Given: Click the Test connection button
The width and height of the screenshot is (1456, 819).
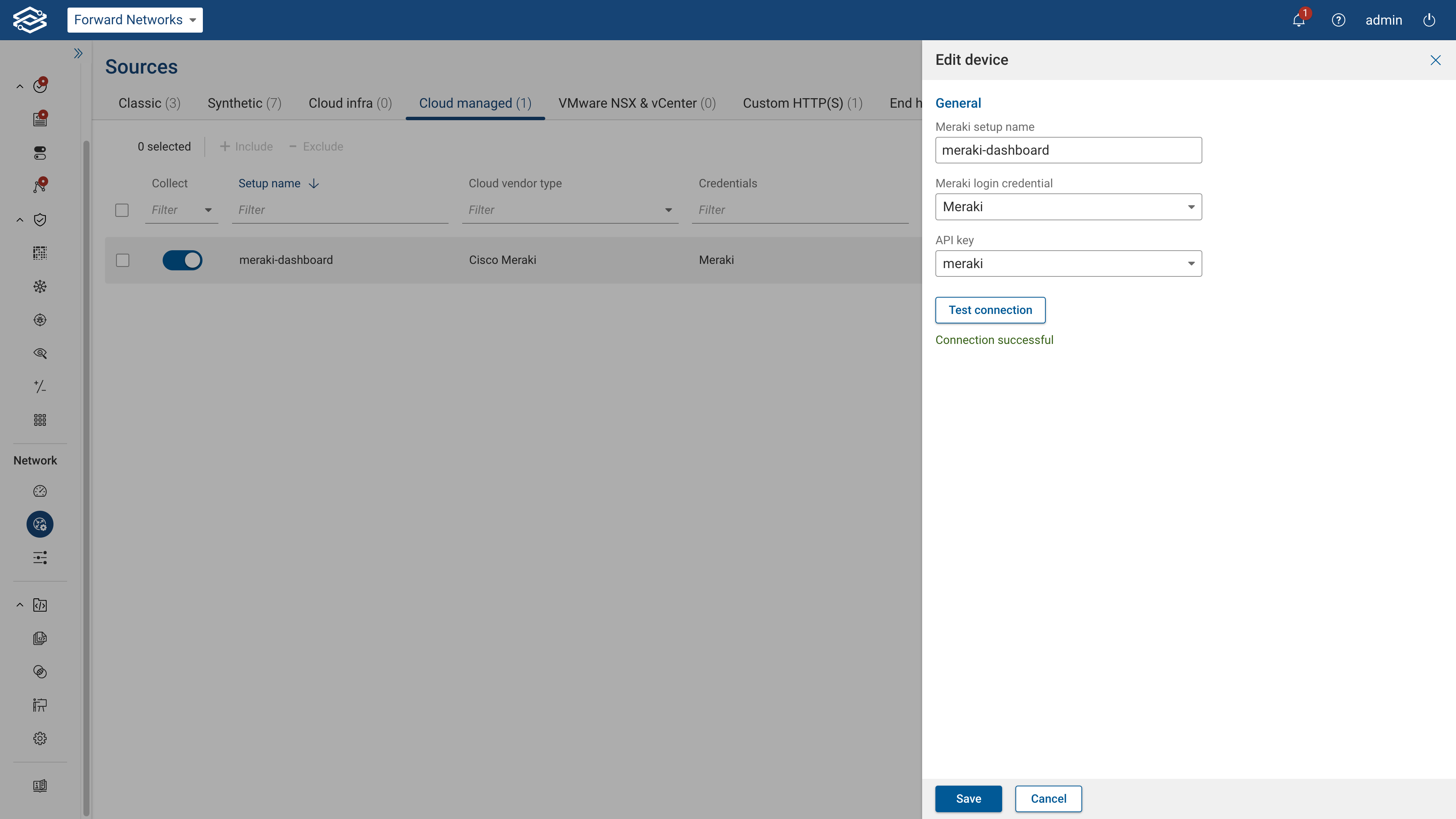Looking at the screenshot, I should (990, 310).
